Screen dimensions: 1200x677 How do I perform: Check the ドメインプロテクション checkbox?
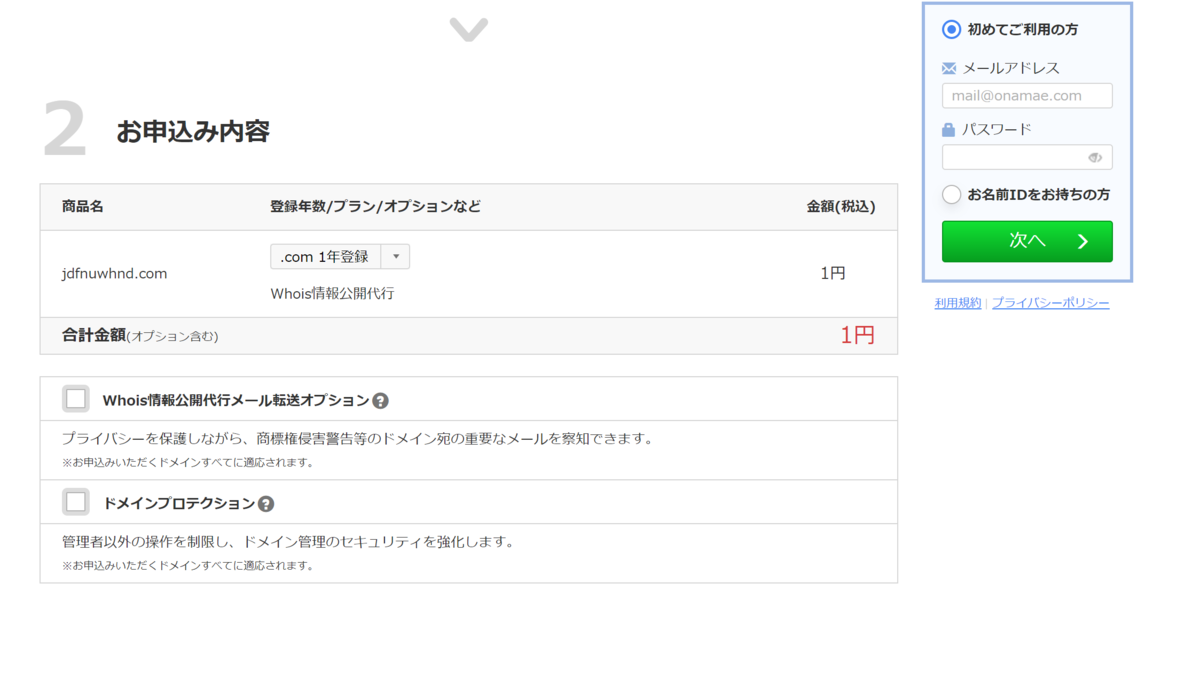pos(76,502)
